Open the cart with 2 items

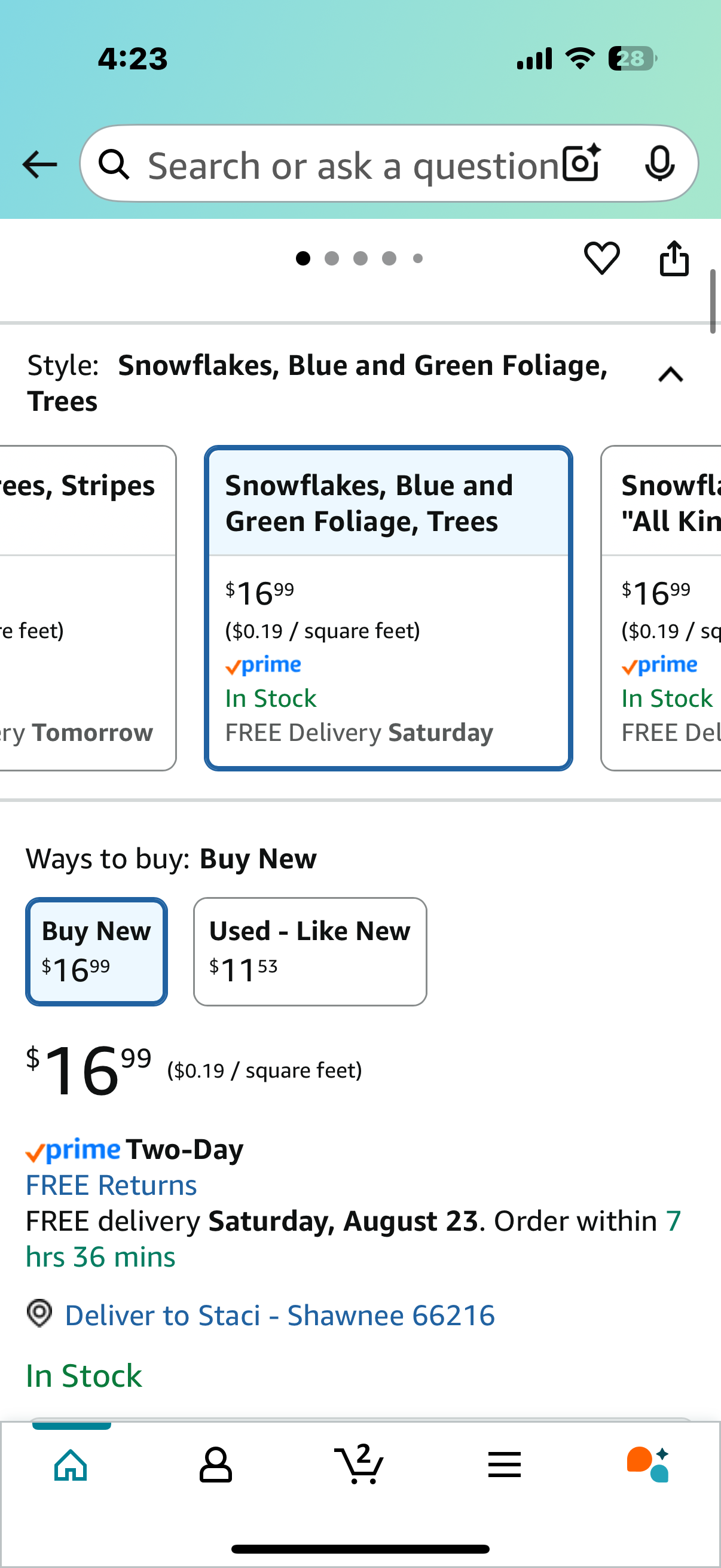[359, 1463]
